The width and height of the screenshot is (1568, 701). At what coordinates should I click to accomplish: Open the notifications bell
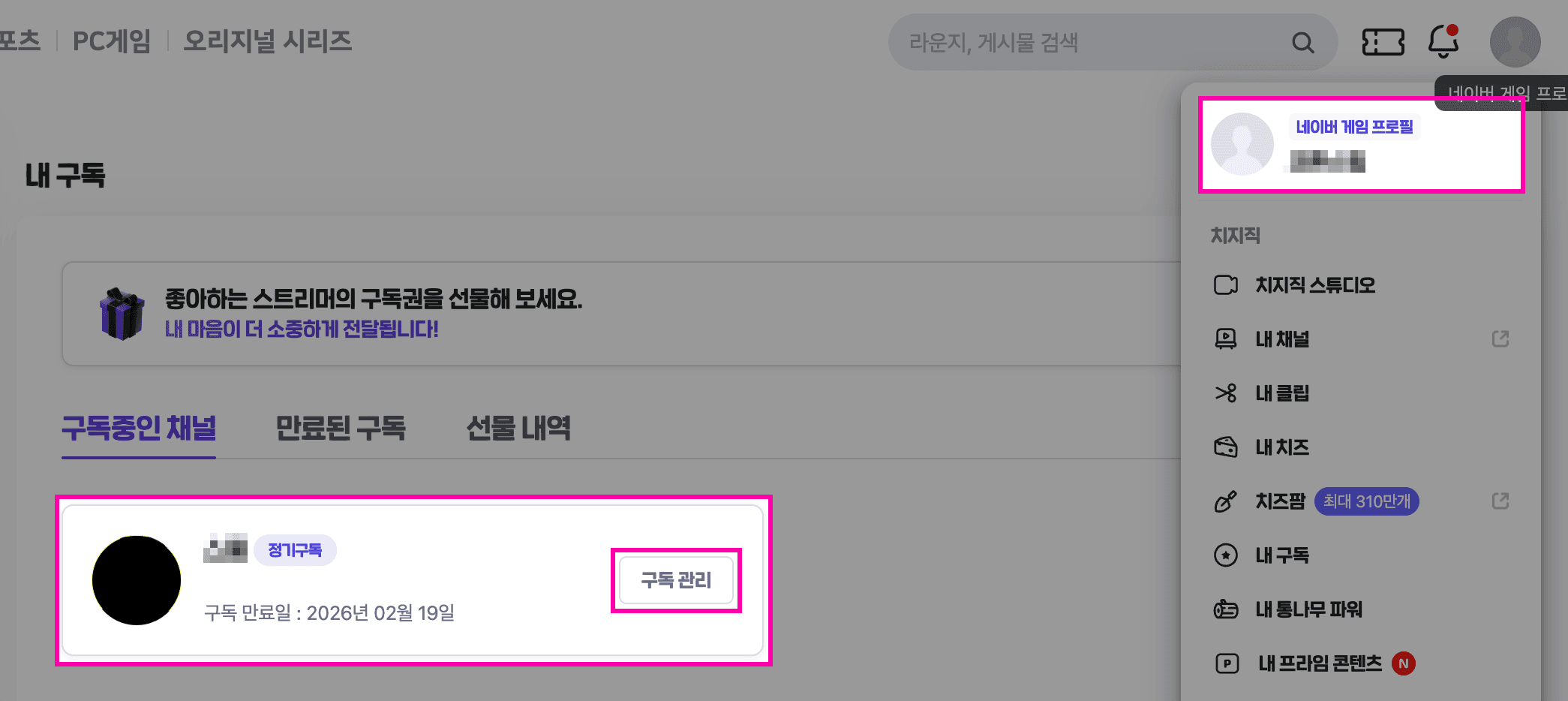tap(1443, 42)
